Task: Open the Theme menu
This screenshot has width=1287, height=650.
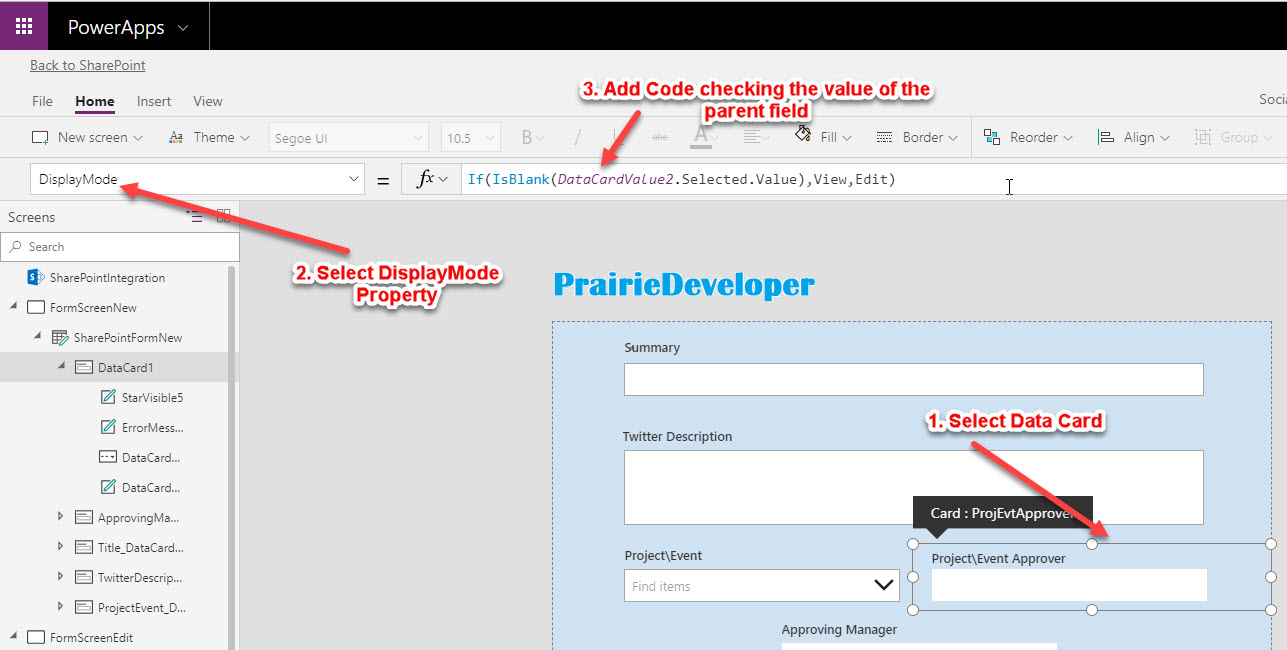Action: (x=208, y=137)
